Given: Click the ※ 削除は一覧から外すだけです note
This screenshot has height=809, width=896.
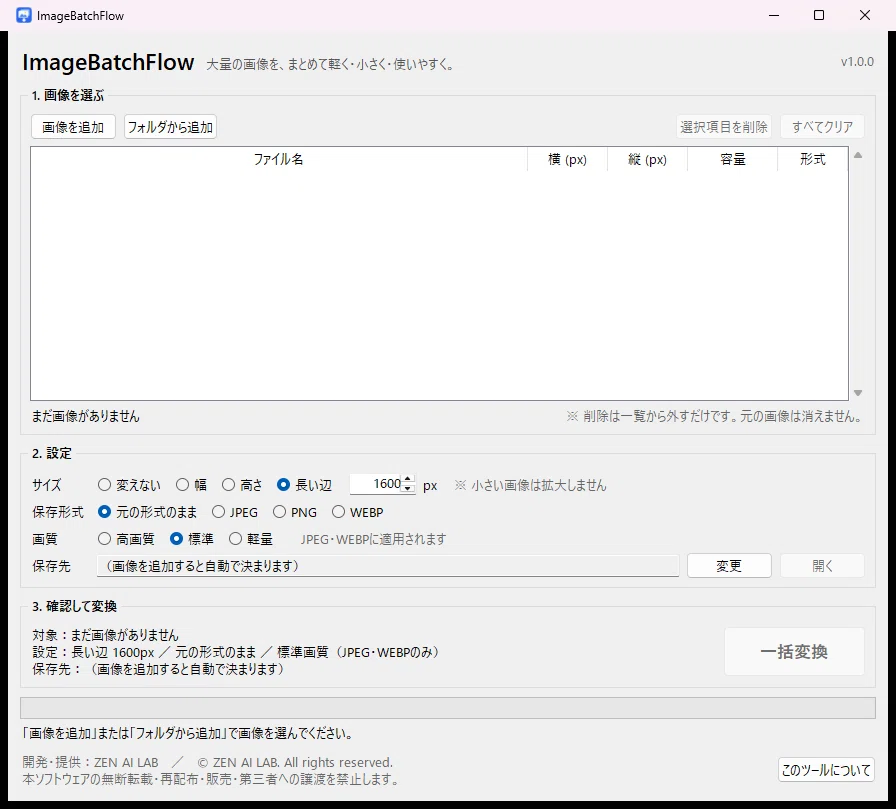Looking at the screenshot, I should point(714,416).
